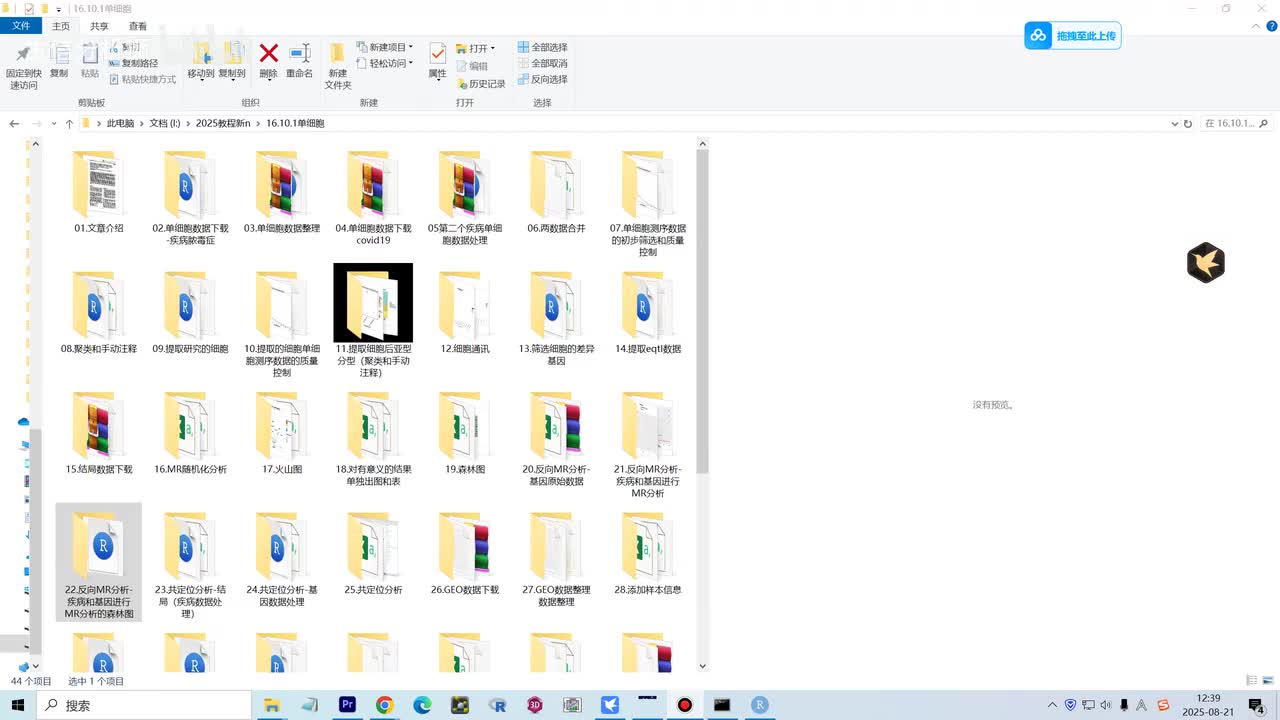
Task: Select folder 03.单细胞数据整理
Action: click(282, 193)
